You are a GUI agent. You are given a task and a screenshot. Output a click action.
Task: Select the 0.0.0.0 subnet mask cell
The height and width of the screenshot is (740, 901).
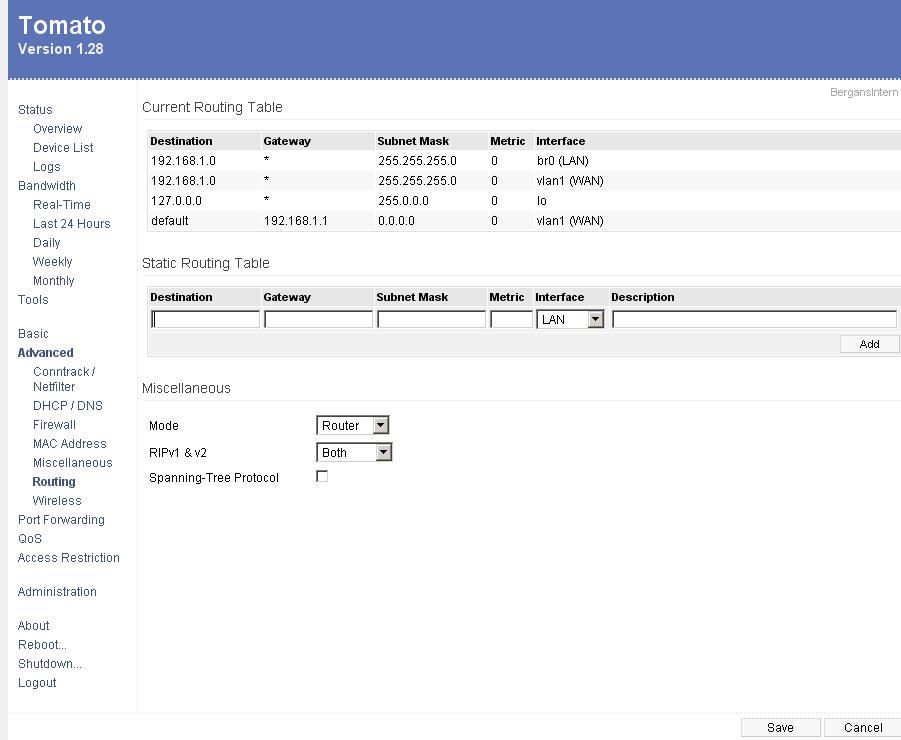(396, 221)
